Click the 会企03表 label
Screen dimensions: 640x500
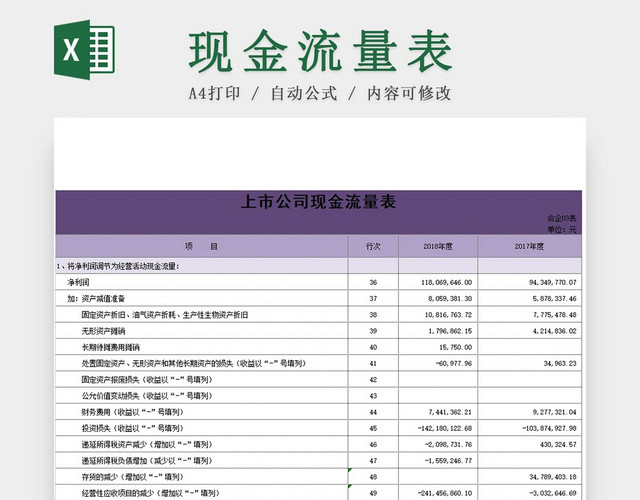click(562, 218)
